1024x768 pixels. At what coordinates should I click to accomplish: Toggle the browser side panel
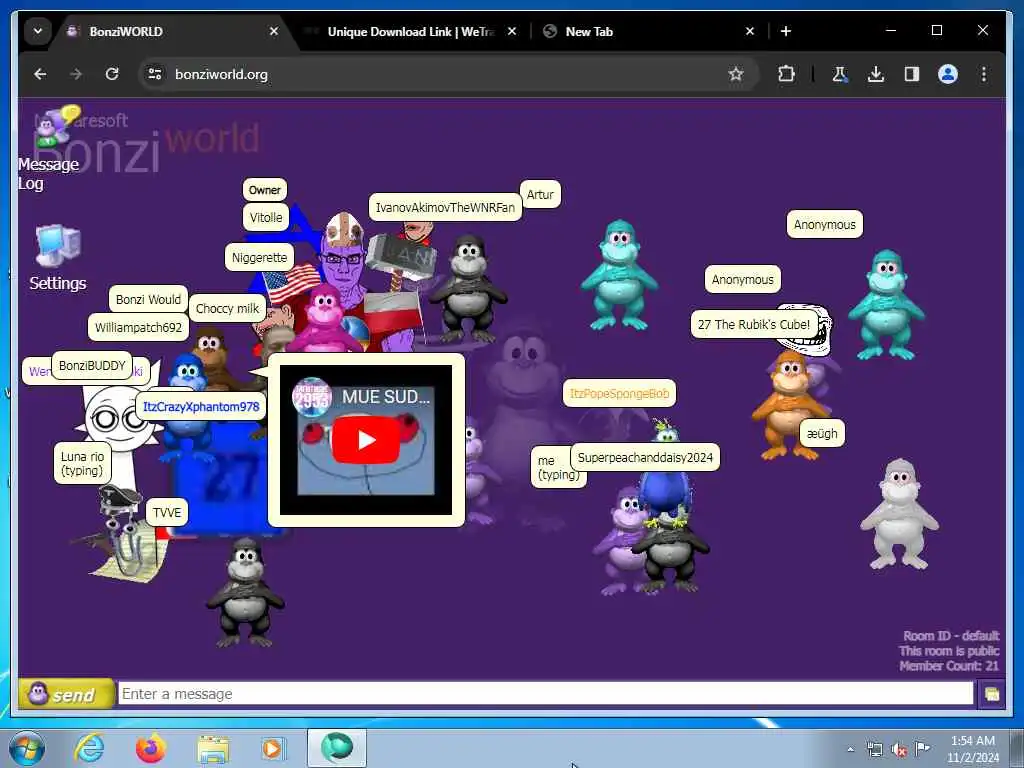point(912,74)
